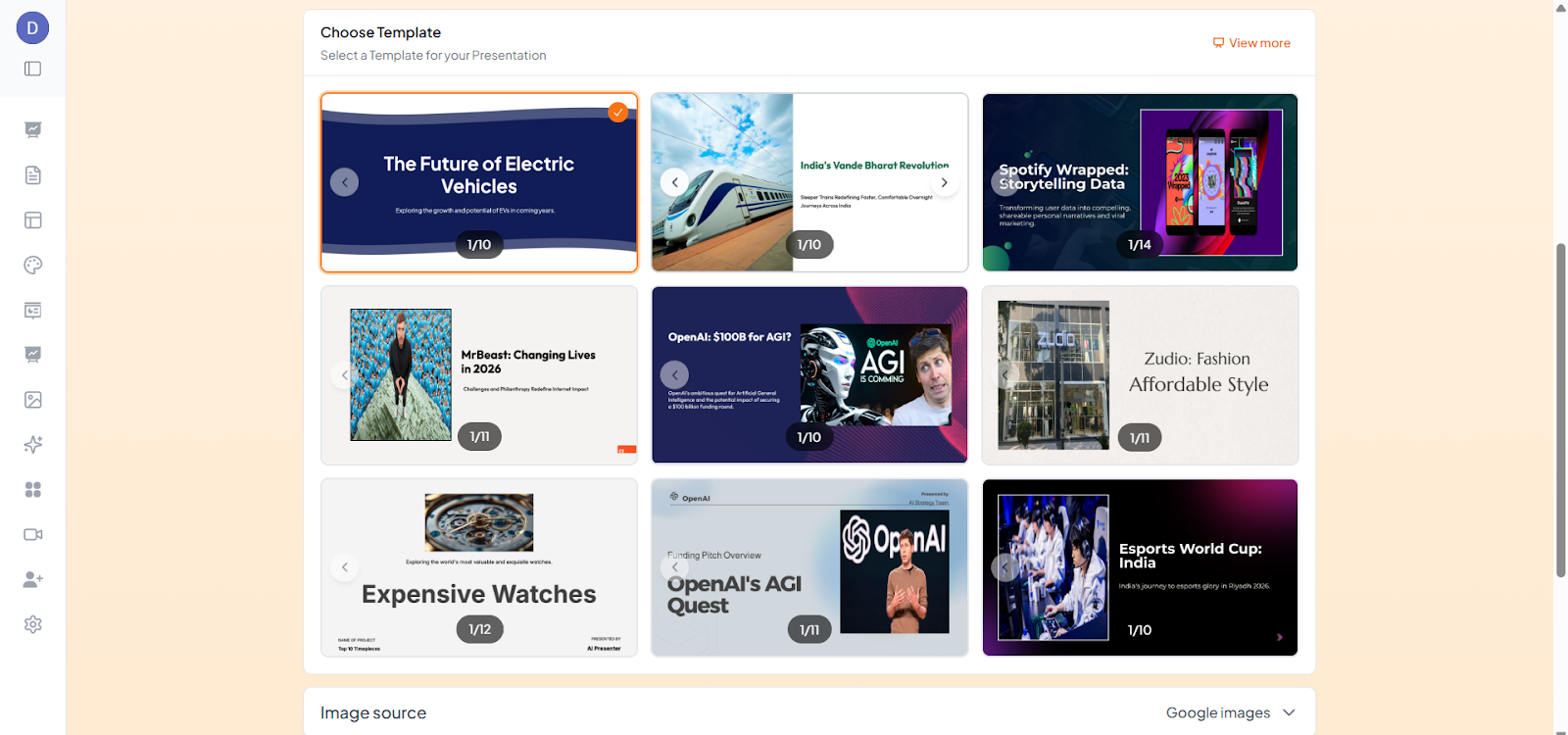
Task: Open the settings gear sidebar icon
Action: tap(32, 624)
